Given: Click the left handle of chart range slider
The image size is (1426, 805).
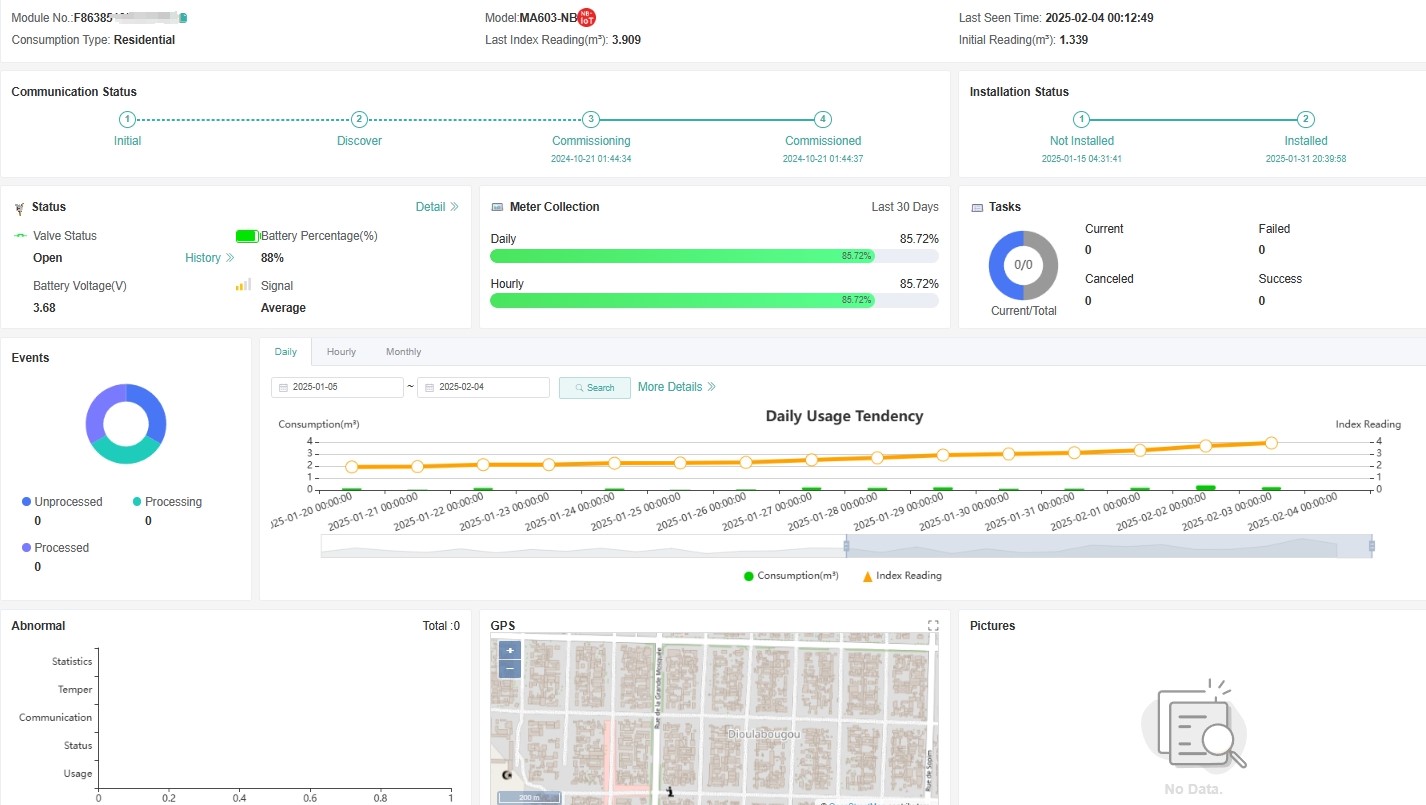Looking at the screenshot, I should (x=846, y=546).
